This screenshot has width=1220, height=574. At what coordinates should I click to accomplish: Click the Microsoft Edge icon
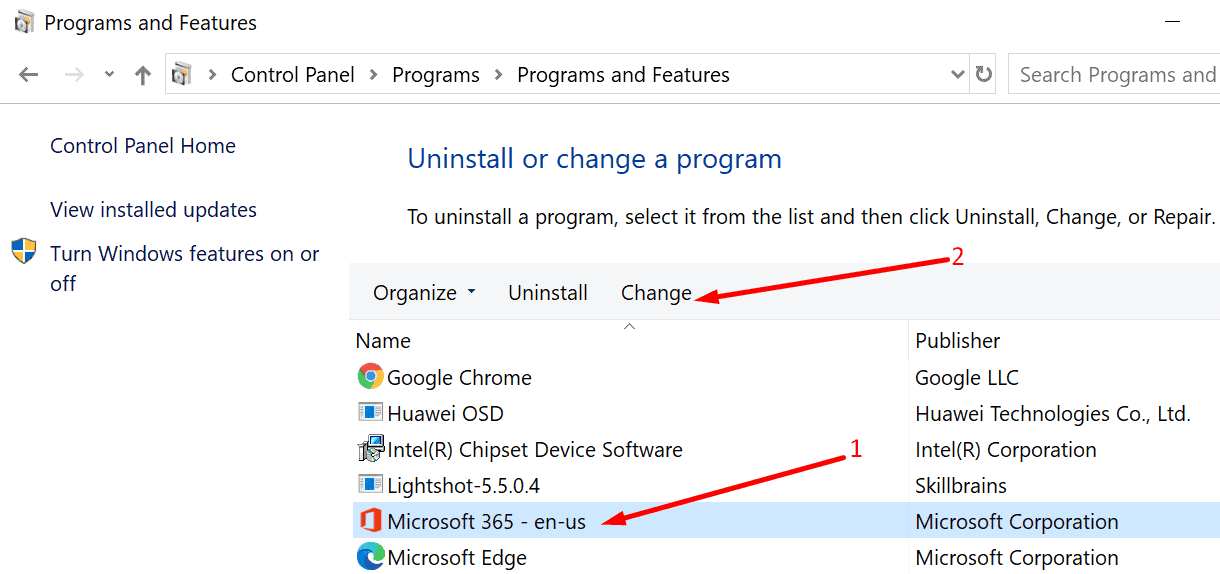370,557
